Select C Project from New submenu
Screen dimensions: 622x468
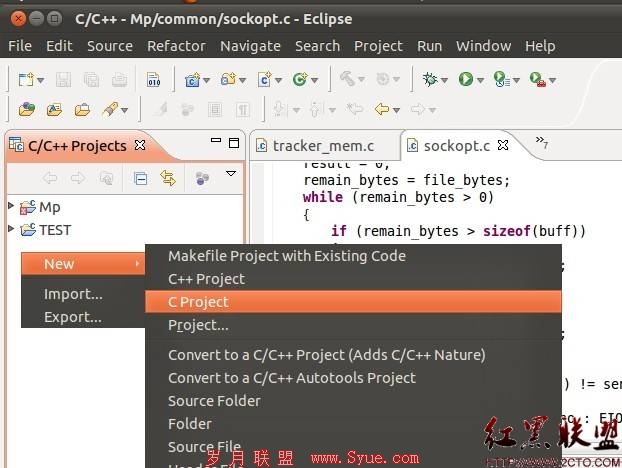pos(353,302)
